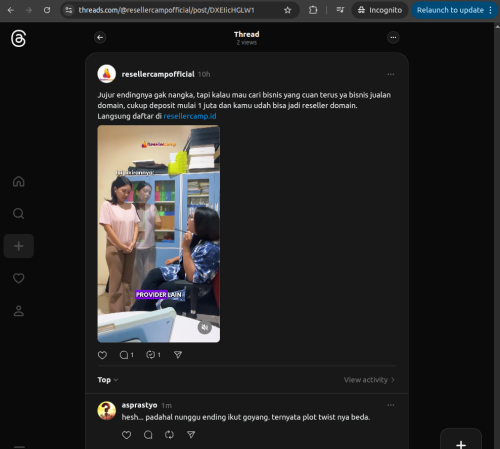The image size is (500, 449).
Task: Open Search from the sidebar
Action: click(19, 213)
